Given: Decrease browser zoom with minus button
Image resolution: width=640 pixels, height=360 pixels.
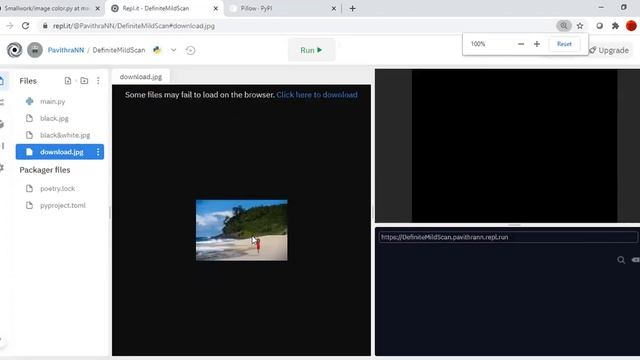Looking at the screenshot, I should point(521,44).
